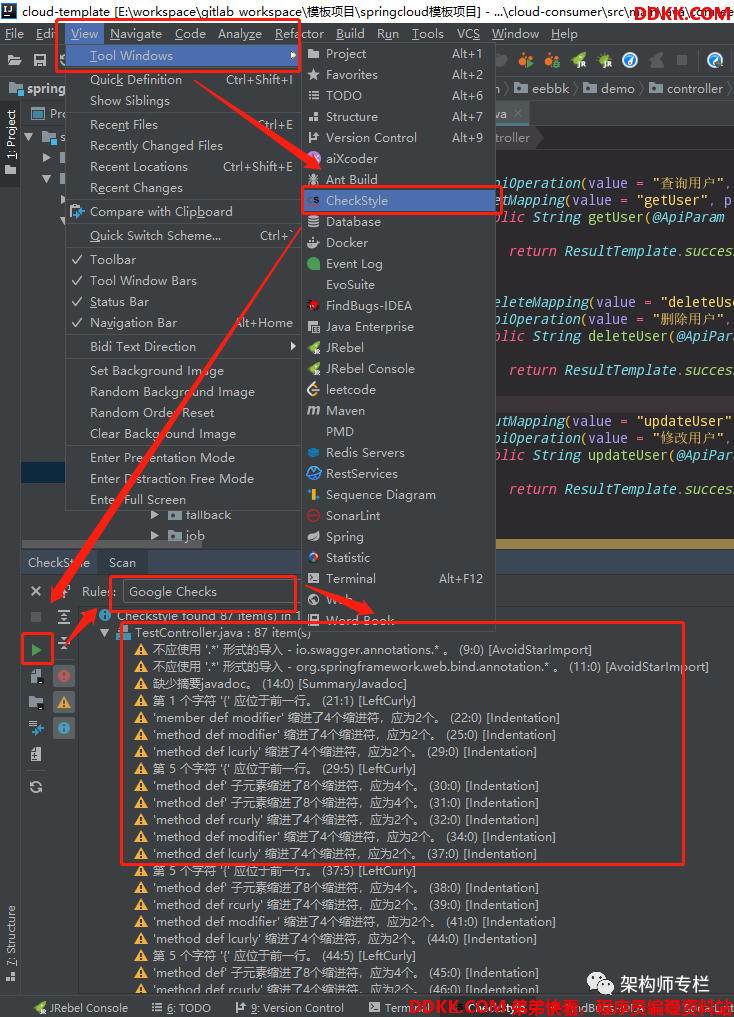
Task: Open JRebel Console from submenu
Action: 398,368
